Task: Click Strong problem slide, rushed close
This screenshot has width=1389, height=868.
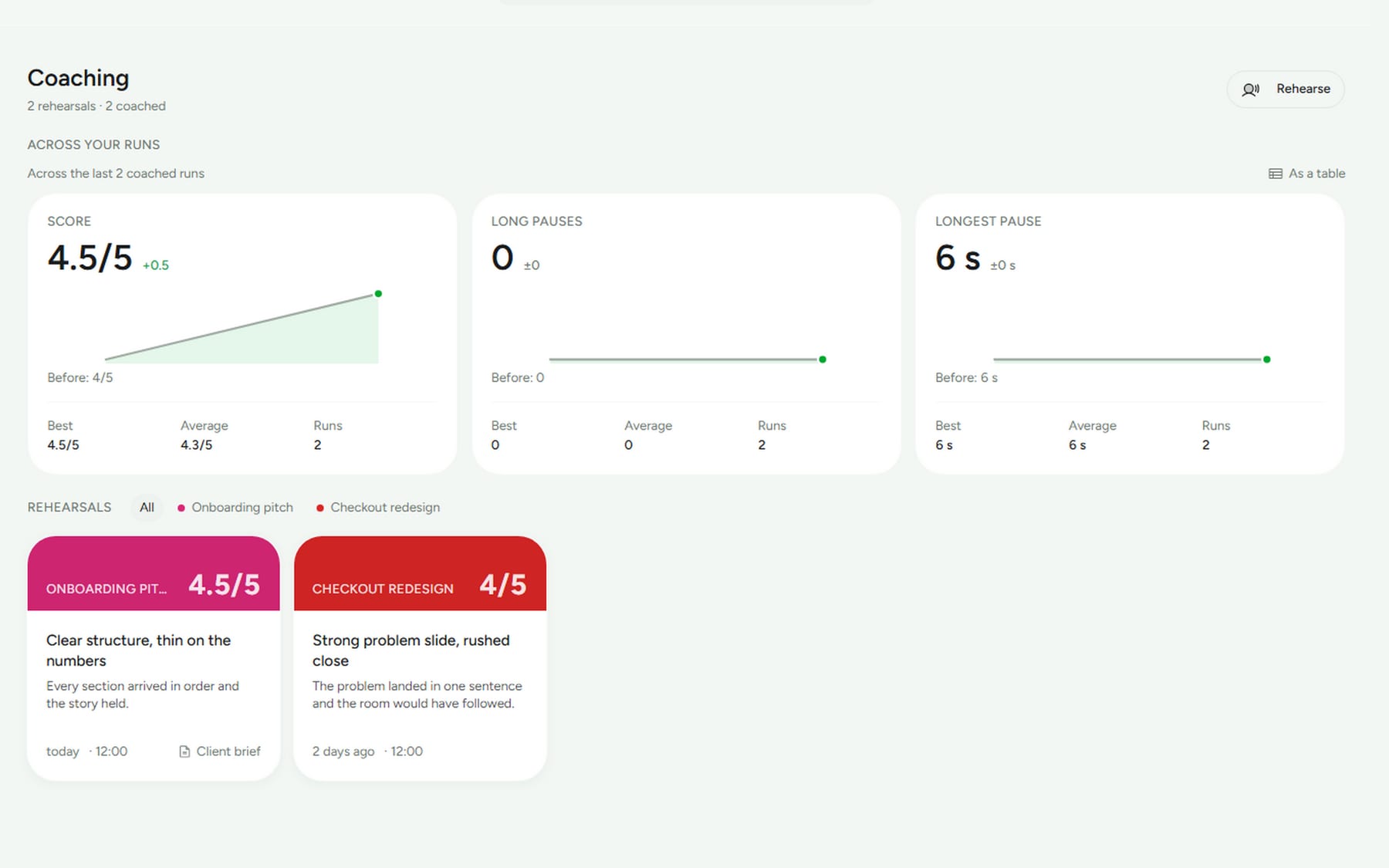Action: coord(411,650)
